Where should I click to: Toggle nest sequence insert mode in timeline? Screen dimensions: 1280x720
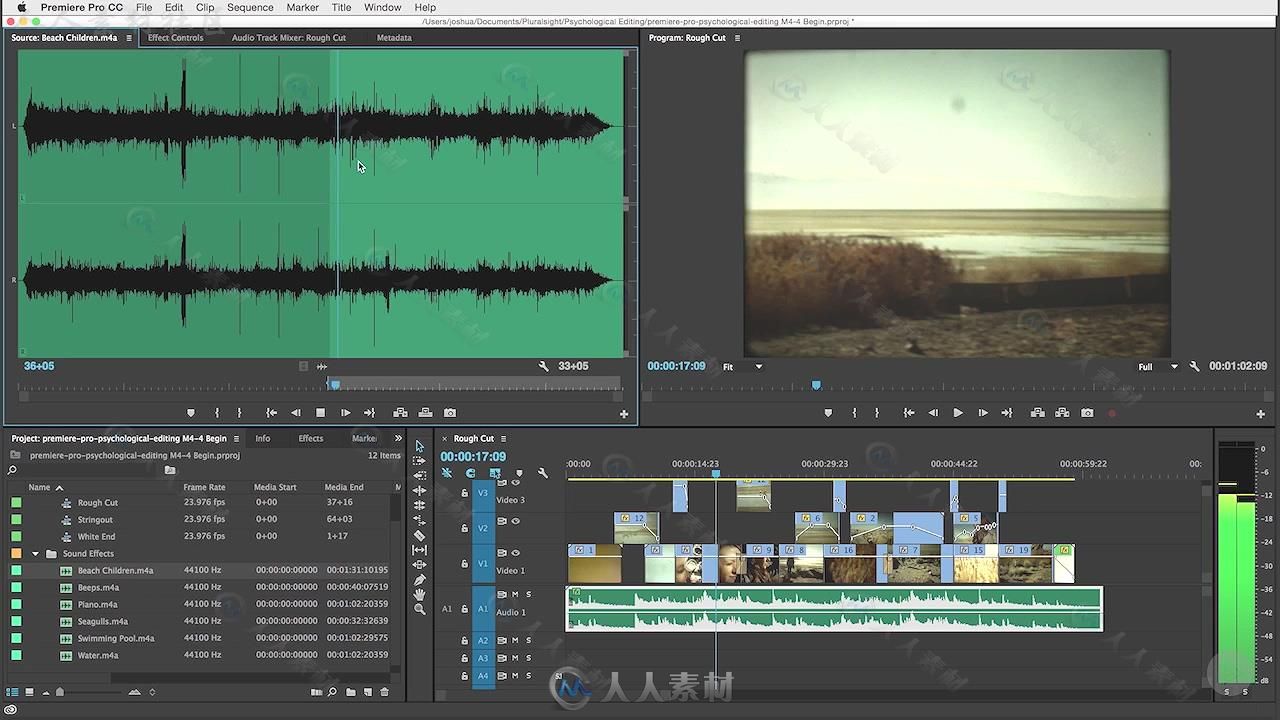coord(446,473)
